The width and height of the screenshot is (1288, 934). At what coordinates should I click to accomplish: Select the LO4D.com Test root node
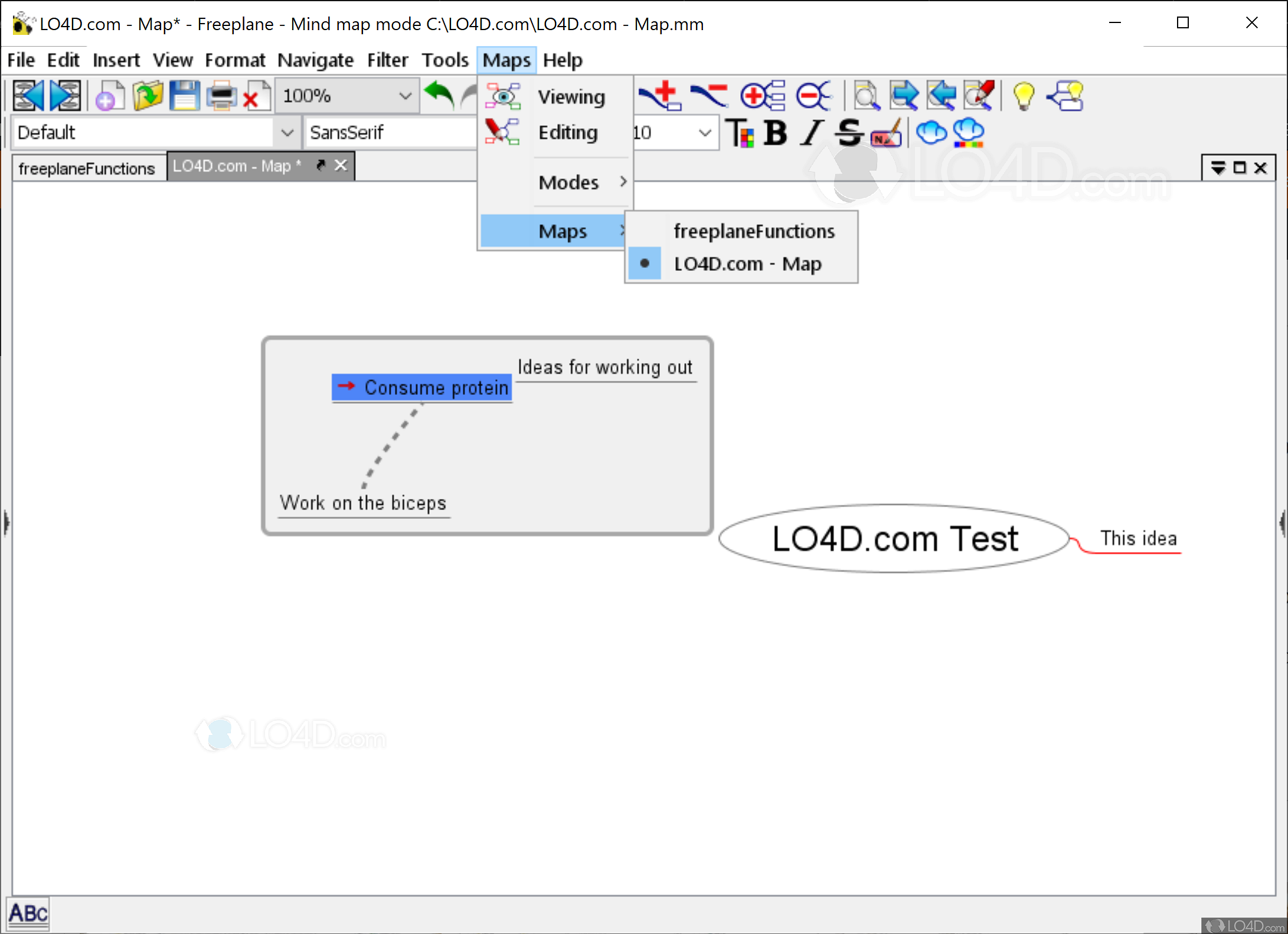(x=895, y=538)
